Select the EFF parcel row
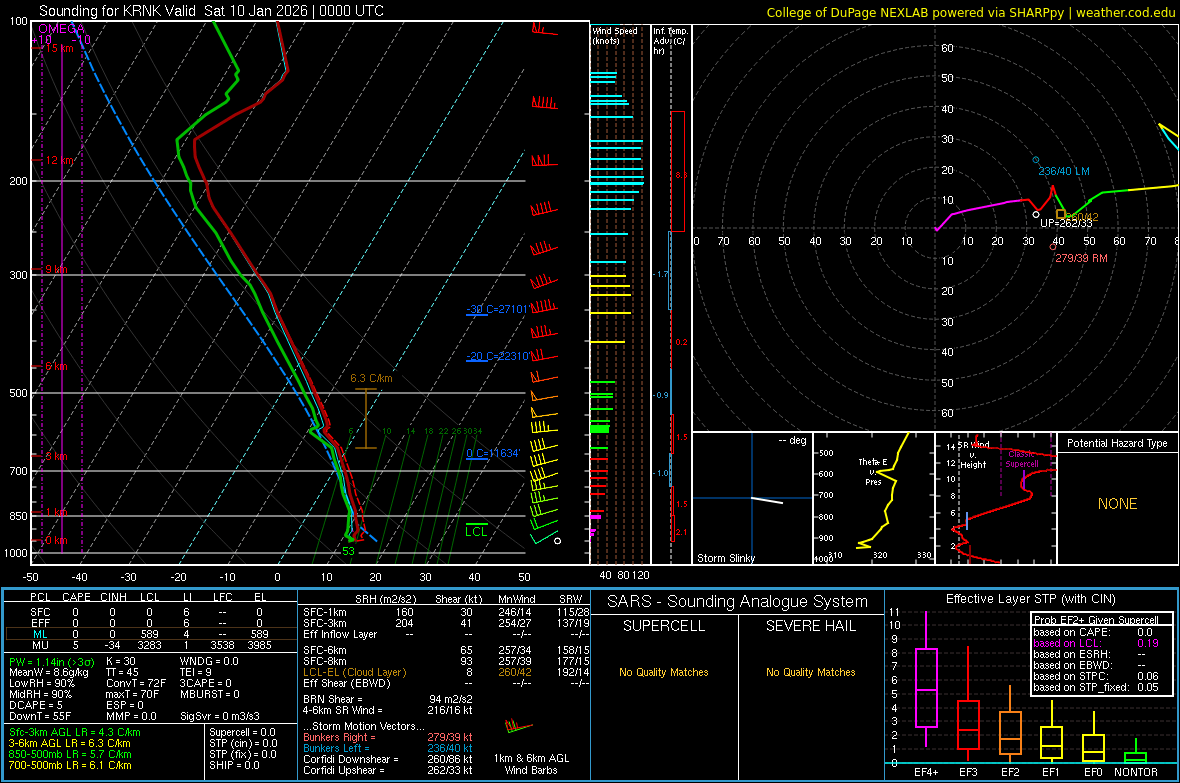The height and width of the screenshot is (783, 1180). tap(150, 623)
